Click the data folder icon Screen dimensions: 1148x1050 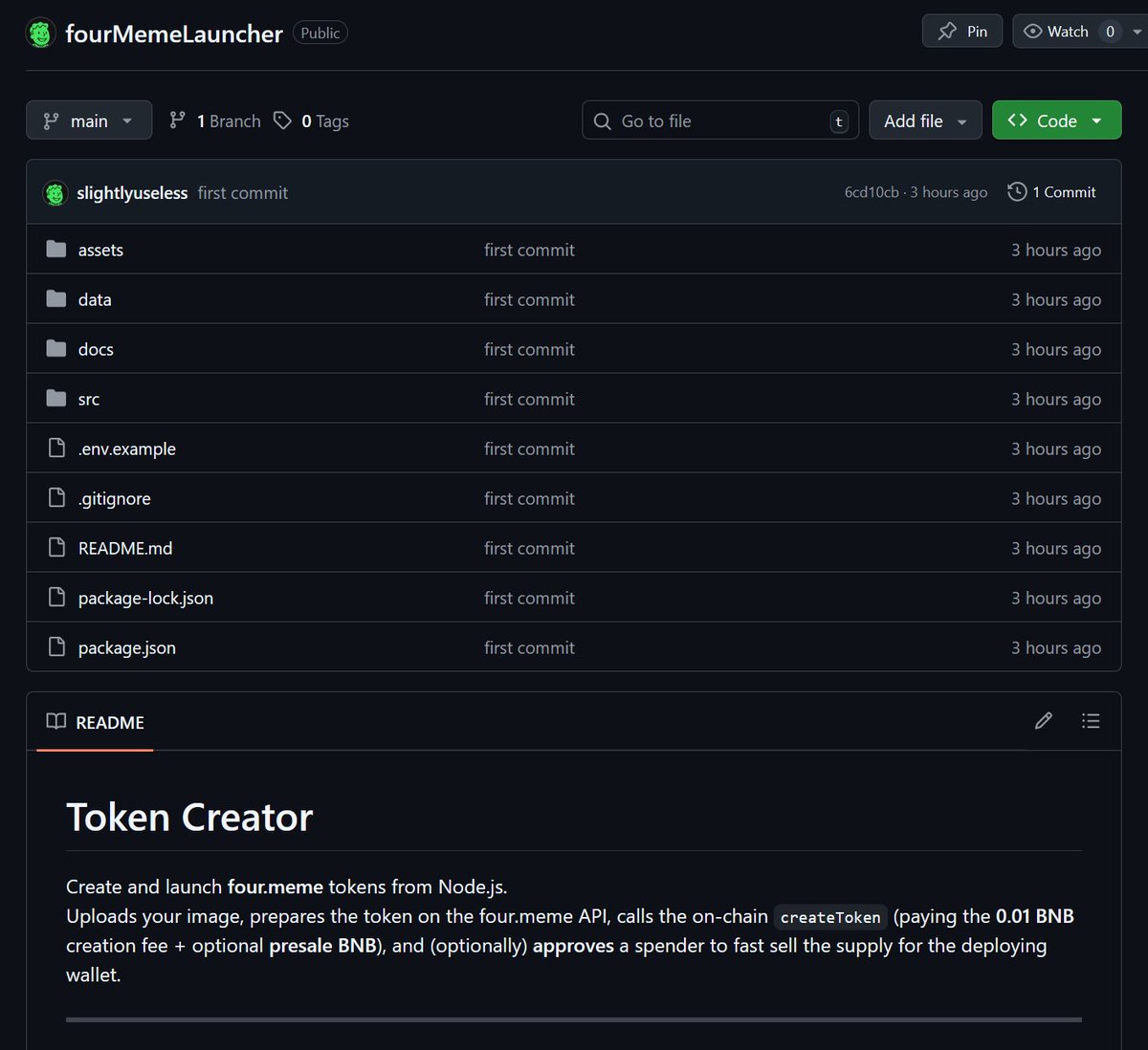(56, 299)
